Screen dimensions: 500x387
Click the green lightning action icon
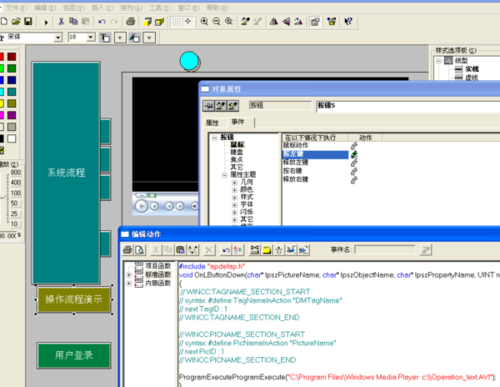tap(354, 154)
